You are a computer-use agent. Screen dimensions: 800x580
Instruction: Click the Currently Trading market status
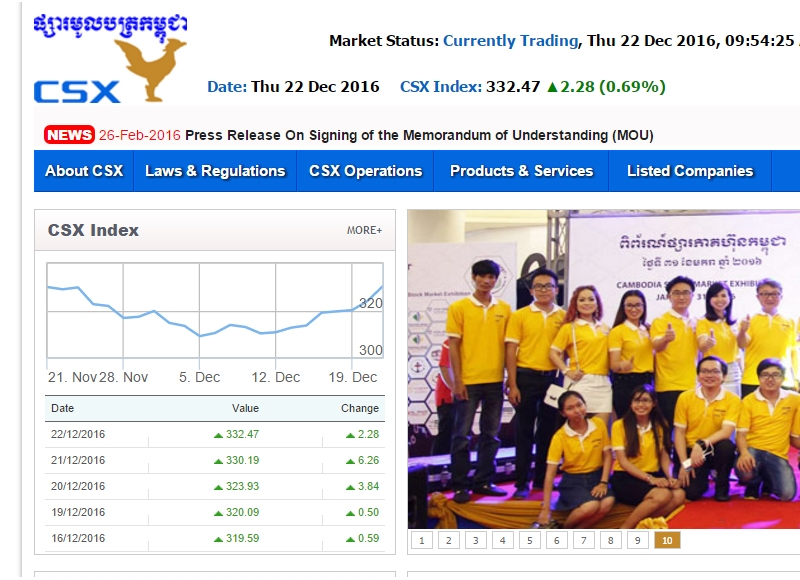click(x=510, y=41)
